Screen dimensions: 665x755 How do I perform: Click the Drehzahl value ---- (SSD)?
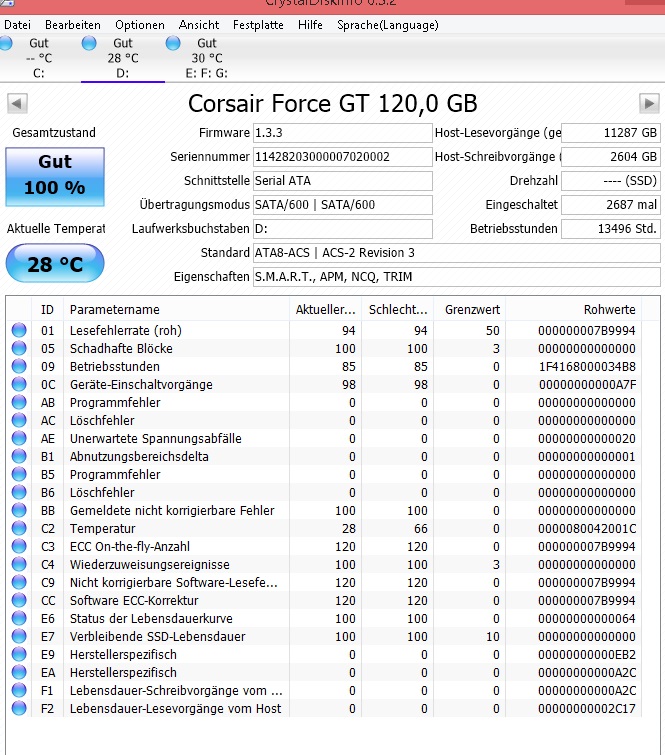tap(611, 181)
